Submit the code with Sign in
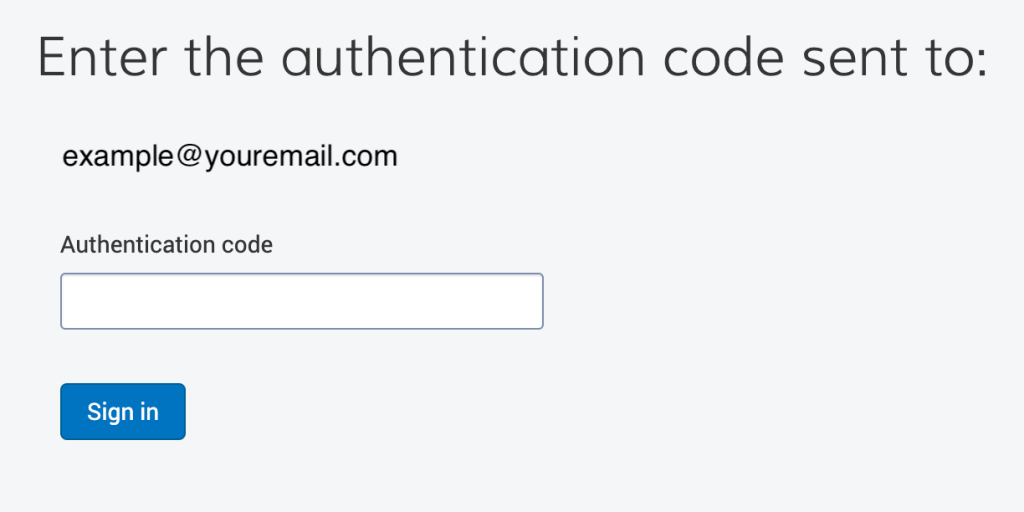The height and width of the screenshot is (512, 1024). (123, 411)
